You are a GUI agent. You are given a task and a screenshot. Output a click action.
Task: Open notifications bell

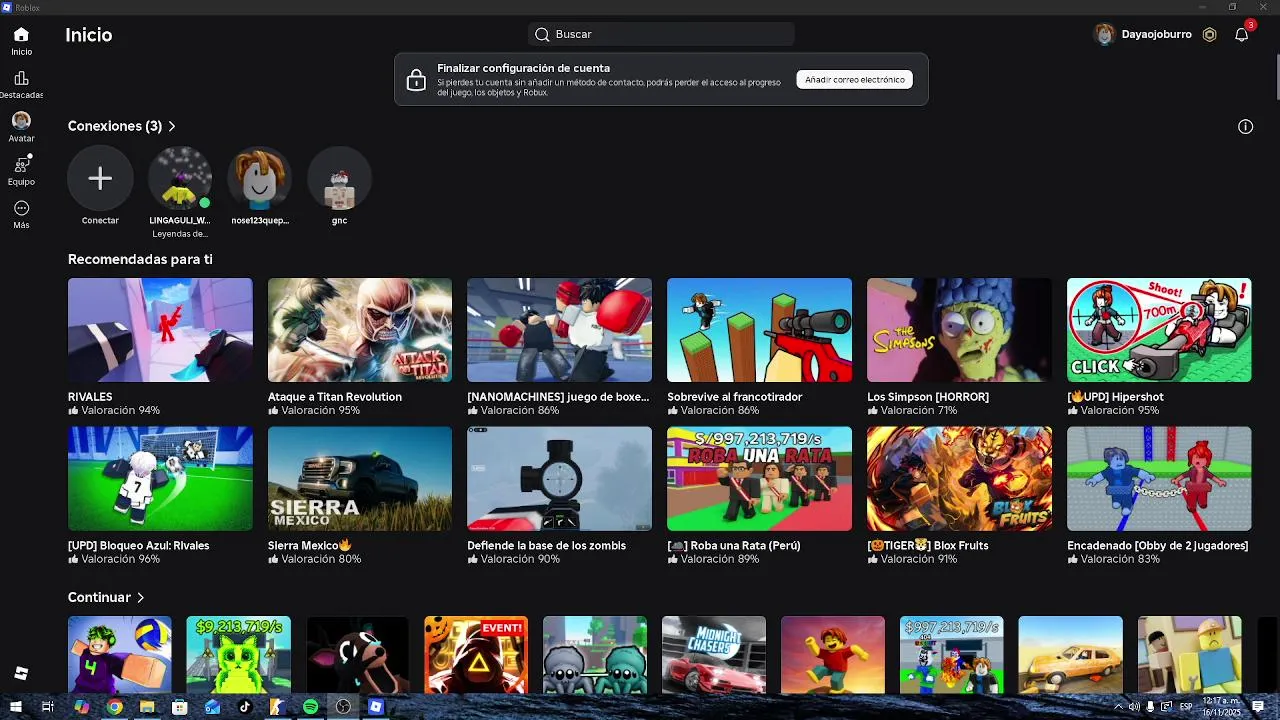coord(1242,34)
